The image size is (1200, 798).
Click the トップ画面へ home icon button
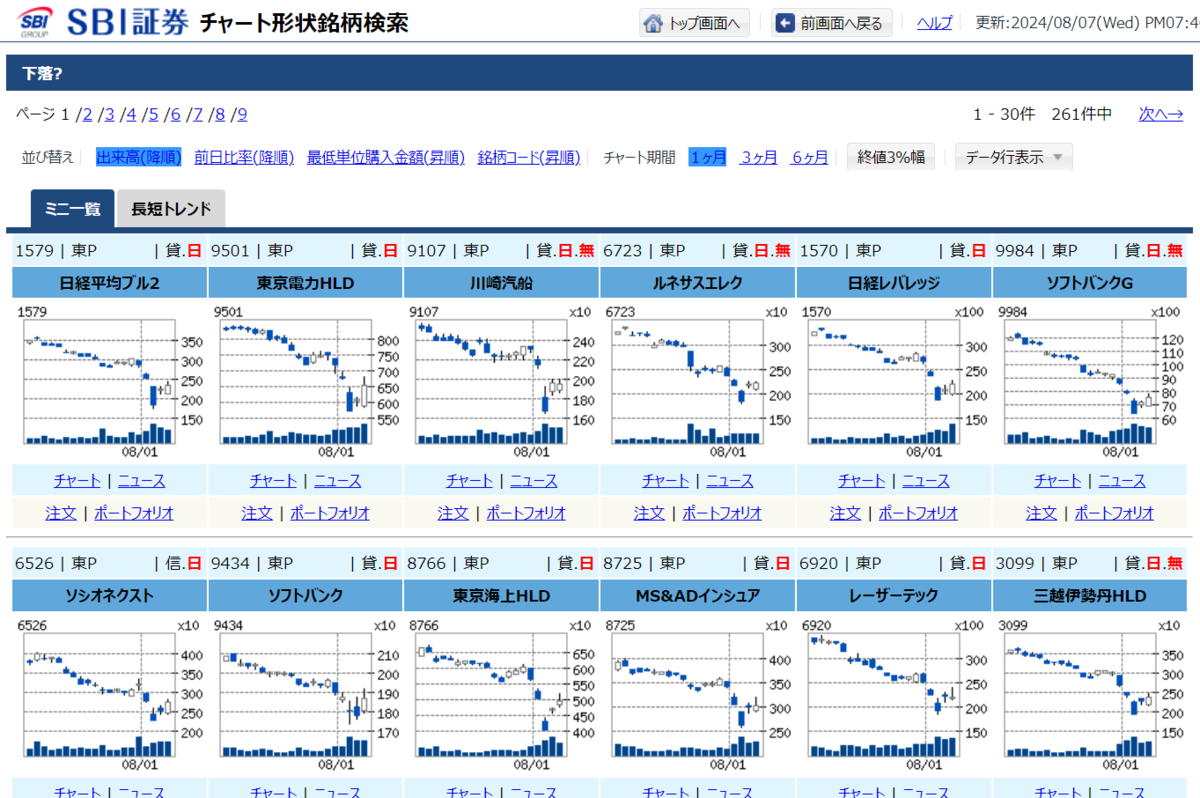694,22
